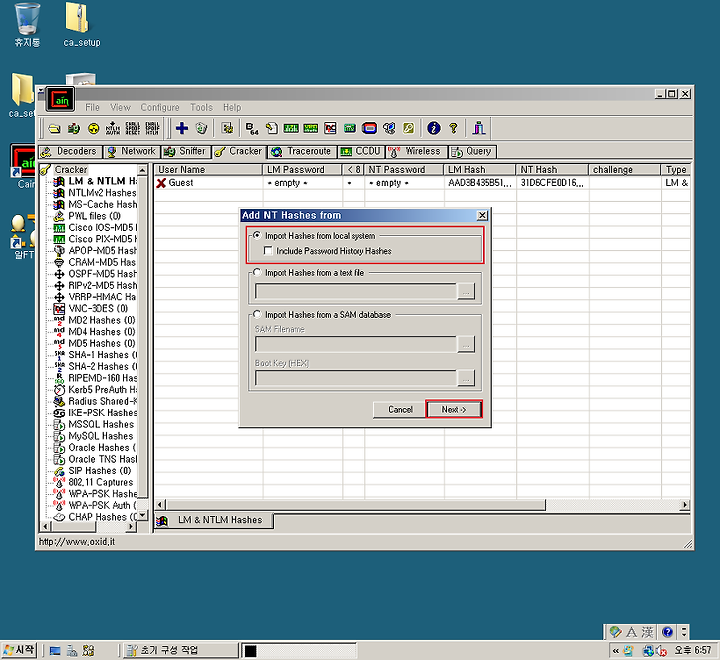Click the red-framed blue box toolbar icon
720x660 pixels.
point(369,128)
